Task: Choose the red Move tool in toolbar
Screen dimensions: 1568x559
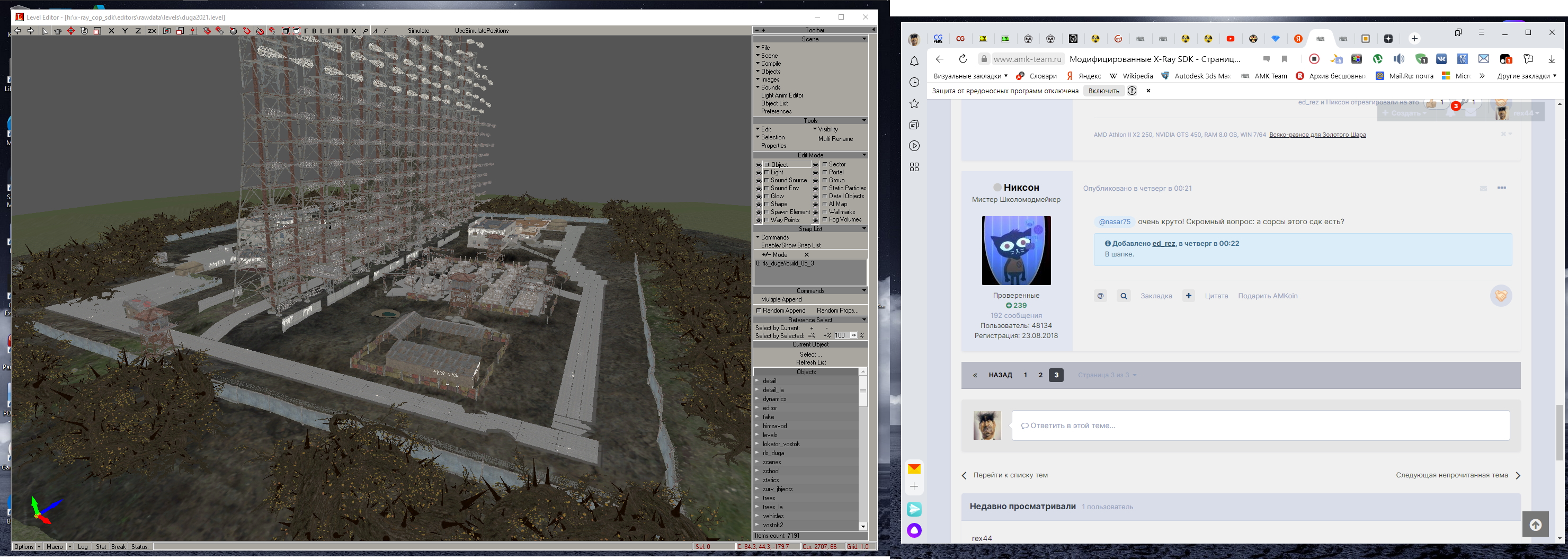Action: coord(71,31)
